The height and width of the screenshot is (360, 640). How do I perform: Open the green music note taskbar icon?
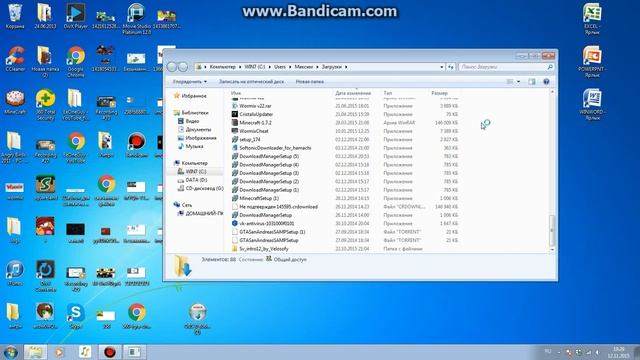point(85,352)
